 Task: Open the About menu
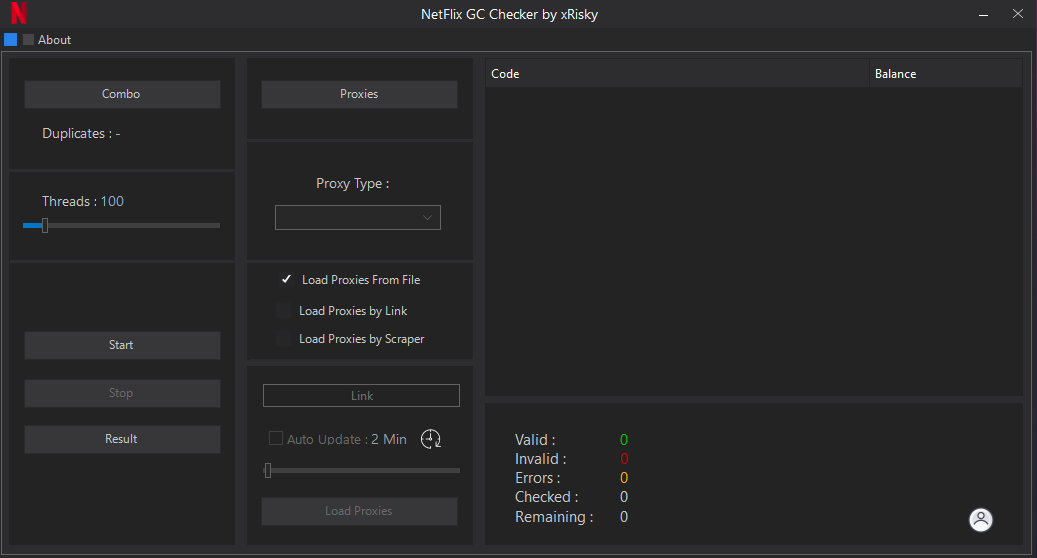coord(54,40)
